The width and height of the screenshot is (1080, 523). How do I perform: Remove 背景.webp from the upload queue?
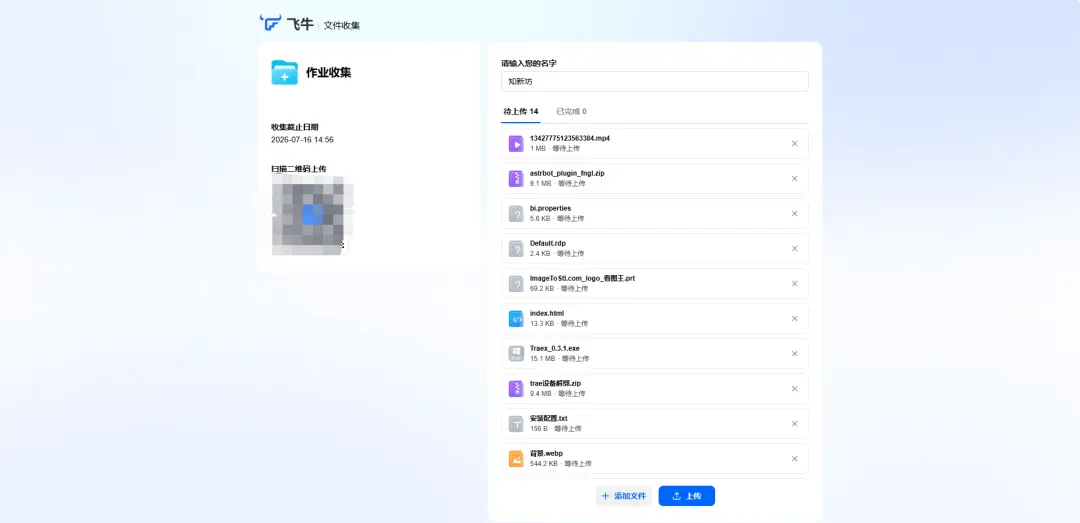(794, 459)
